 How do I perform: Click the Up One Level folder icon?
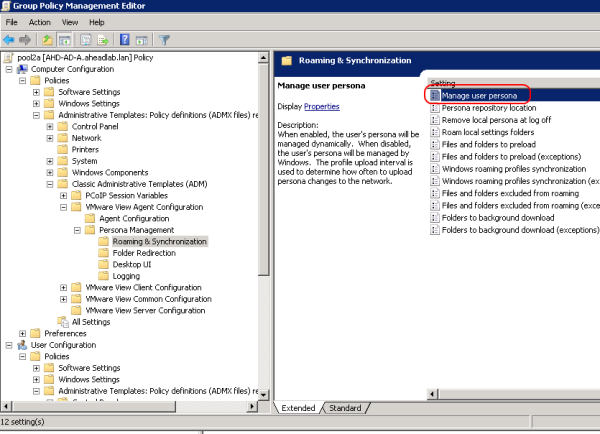pos(47,39)
